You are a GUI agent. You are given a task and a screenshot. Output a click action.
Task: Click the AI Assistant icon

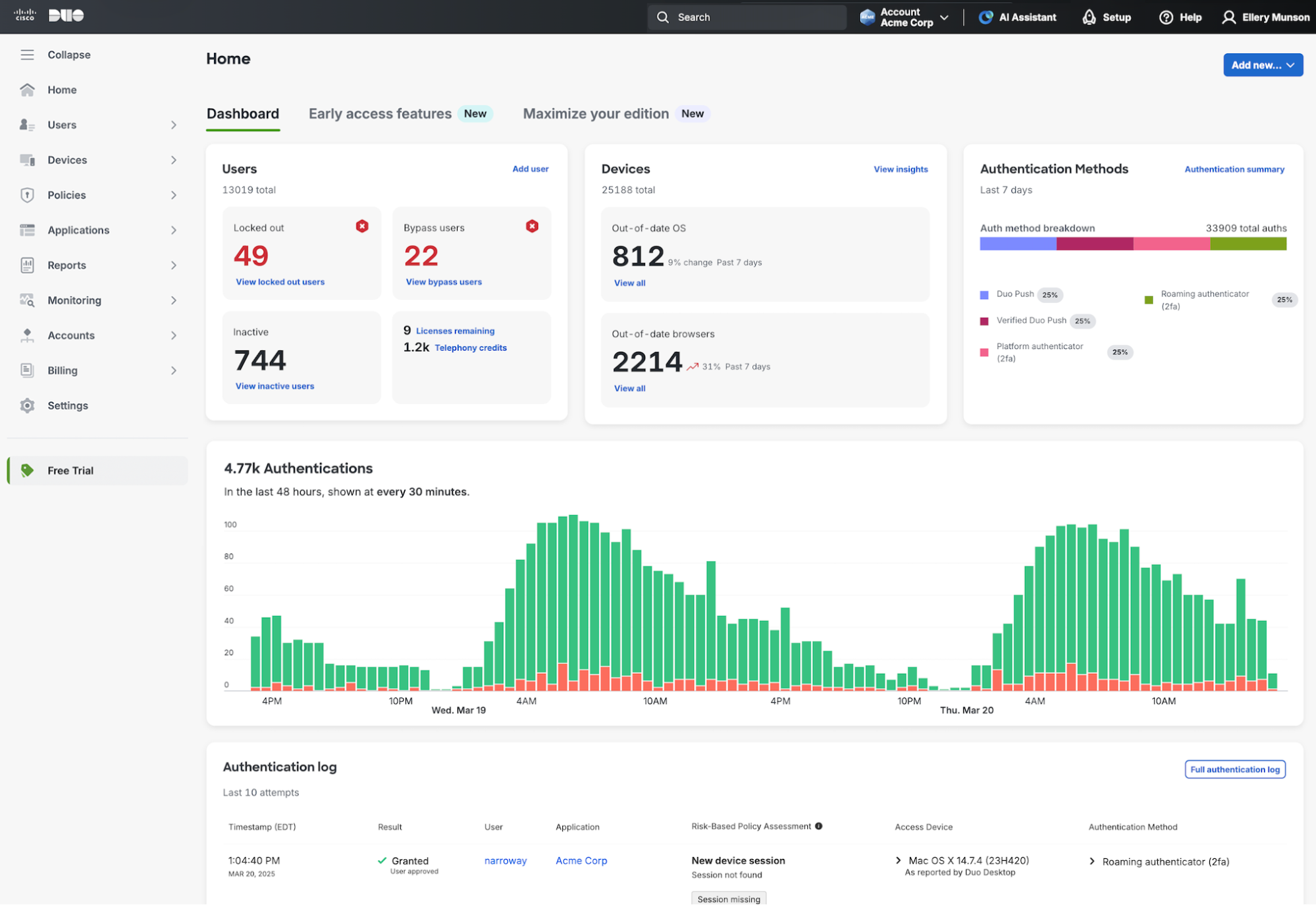pos(986,17)
